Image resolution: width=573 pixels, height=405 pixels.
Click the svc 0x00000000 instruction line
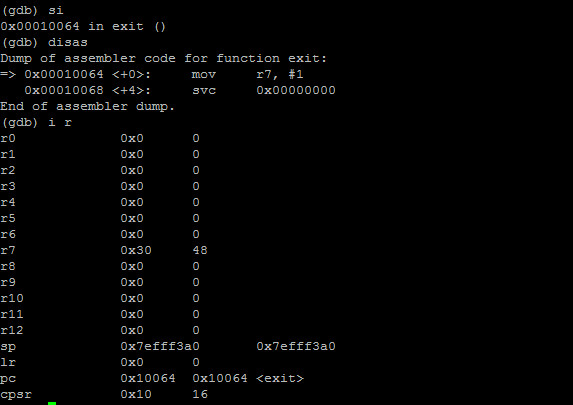(263, 90)
